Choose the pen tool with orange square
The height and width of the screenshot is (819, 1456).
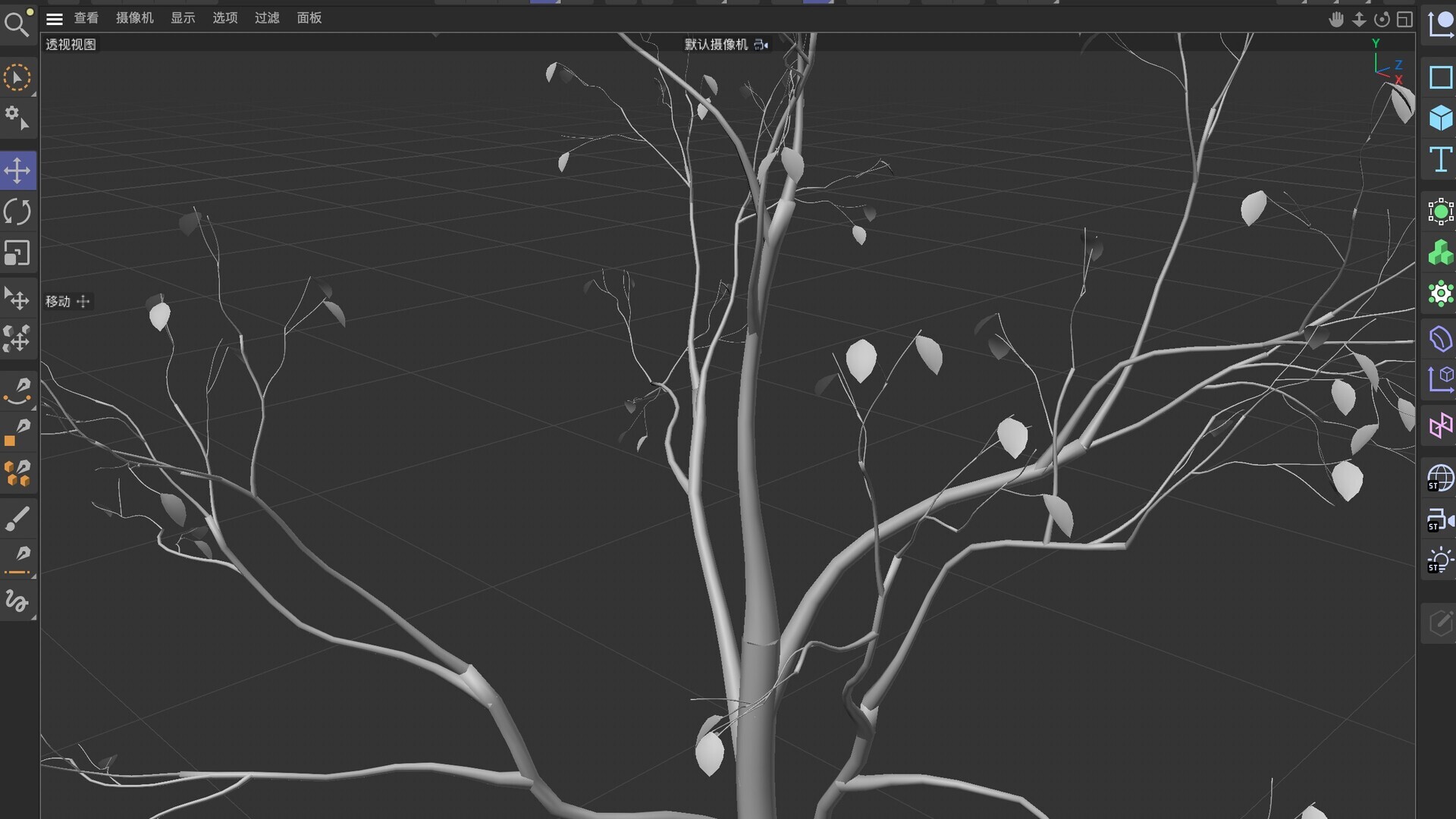(17, 433)
